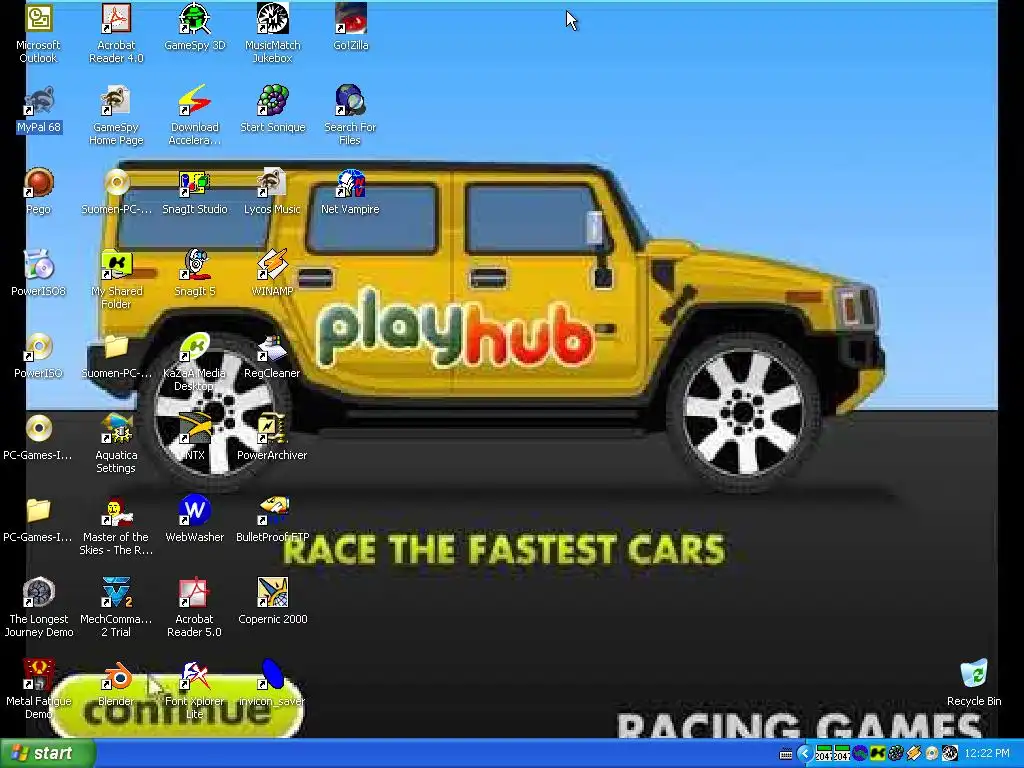This screenshot has width=1024, height=768.
Task: Select MechCommander 2 Trial icon
Action: [116, 607]
